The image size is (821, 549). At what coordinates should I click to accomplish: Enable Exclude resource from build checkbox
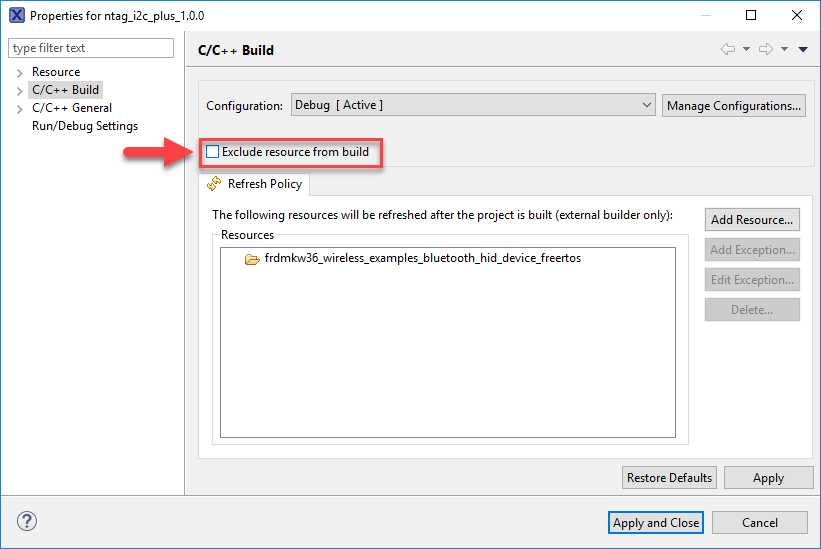coord(213,152)
